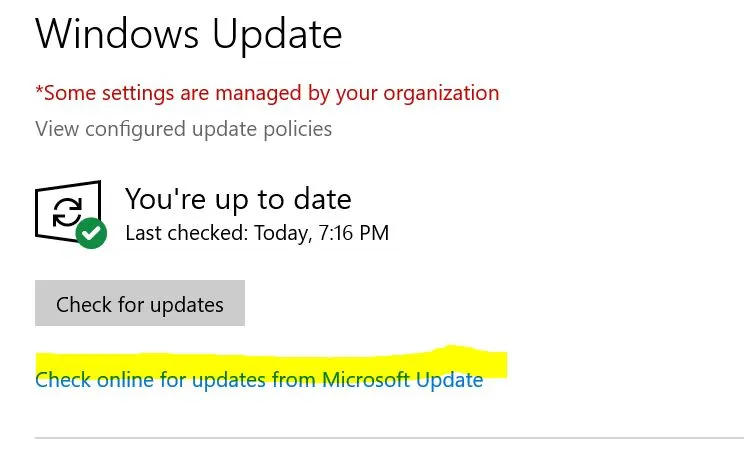Click the red asterisk before Some settings

[39, 90]
